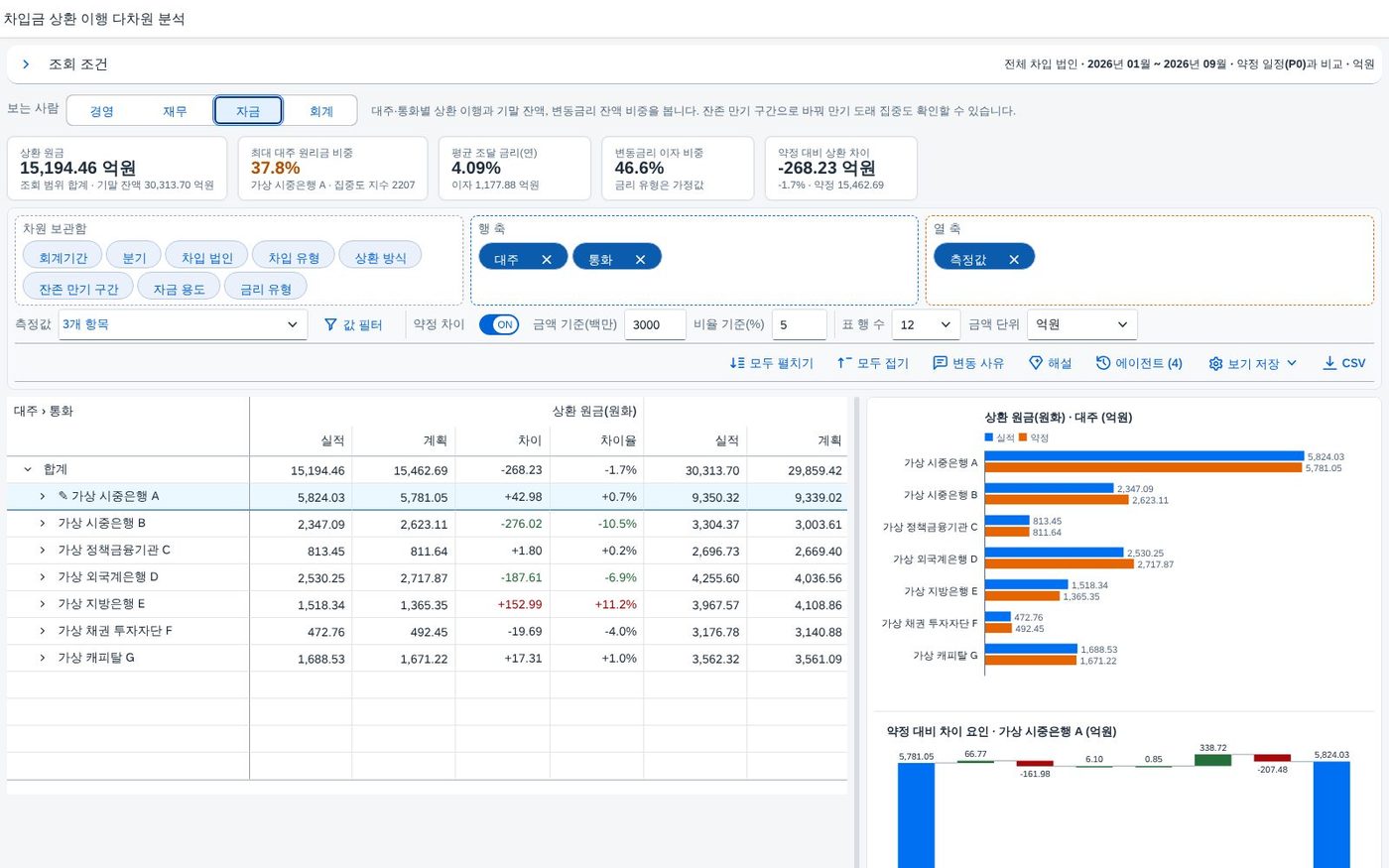Switch to the 회계 viewer tab
This screenshot has width=1389, height=868.
point(321,111)
